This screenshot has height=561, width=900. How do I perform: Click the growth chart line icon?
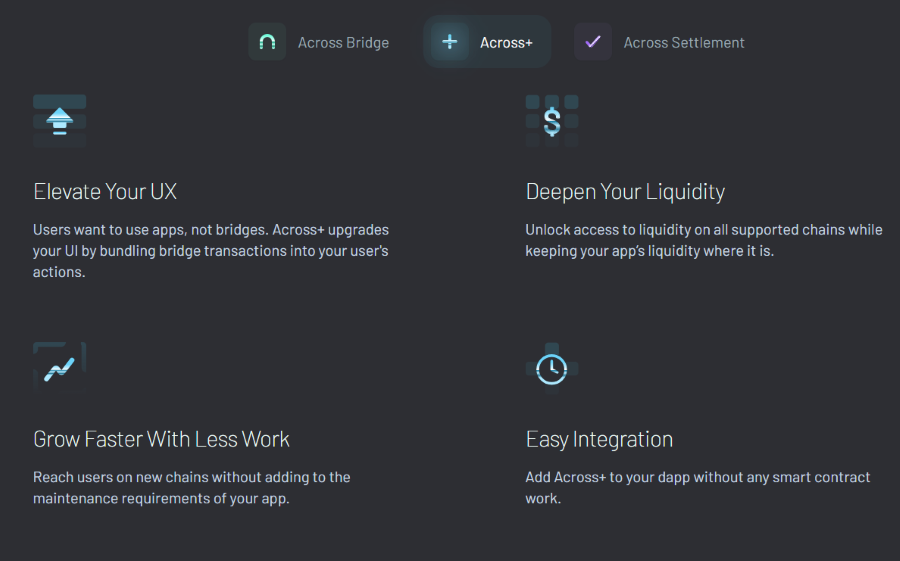point(60,369)
